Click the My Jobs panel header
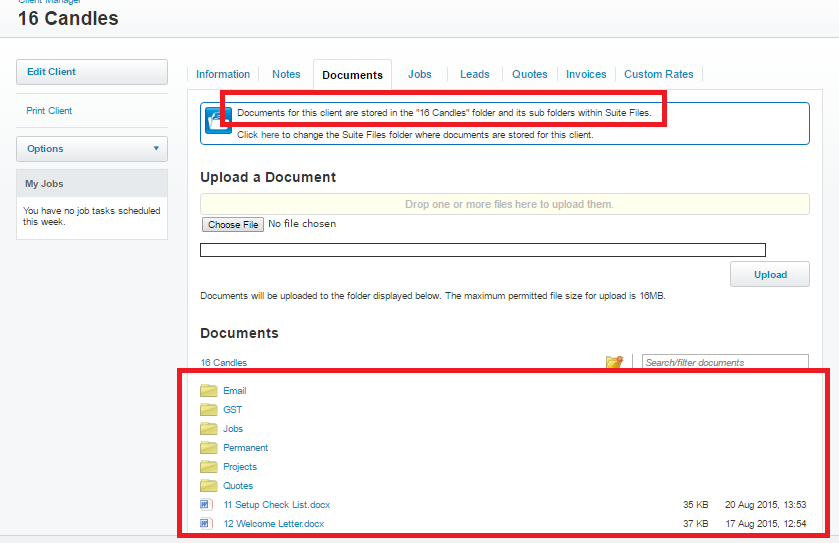Image resolution: width=839 pixels, height=543 pixels. coord(92,183)
